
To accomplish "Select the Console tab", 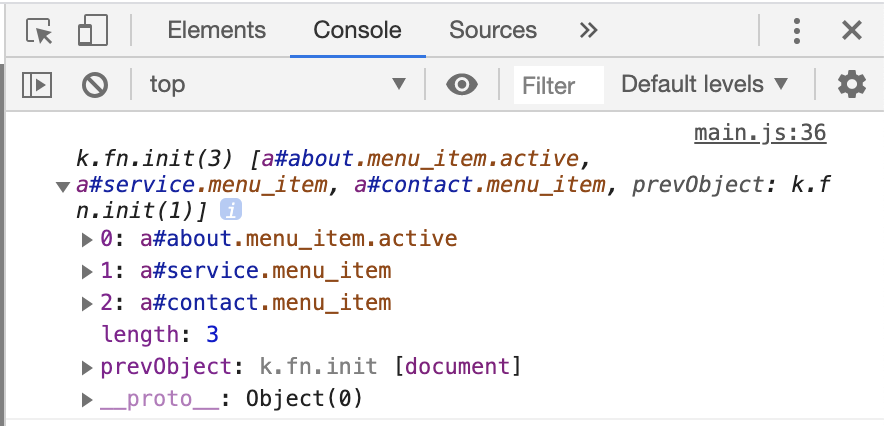I will pos(357,31).
